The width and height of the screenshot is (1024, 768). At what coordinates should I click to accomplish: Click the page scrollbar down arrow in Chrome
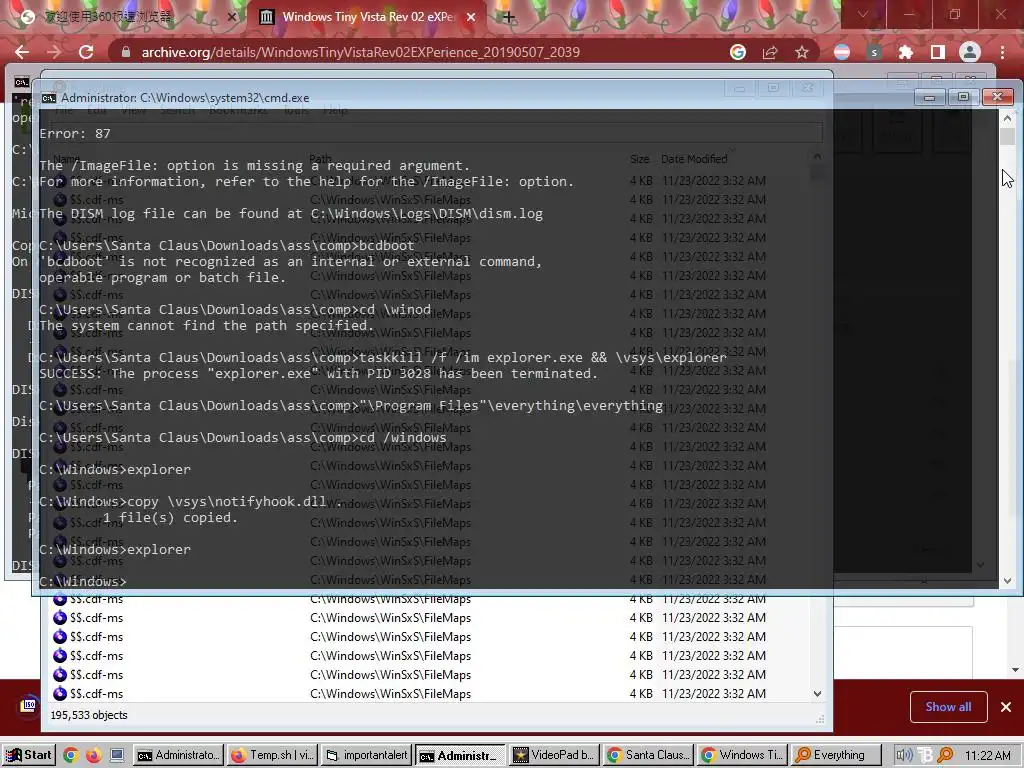point(1015,670)
